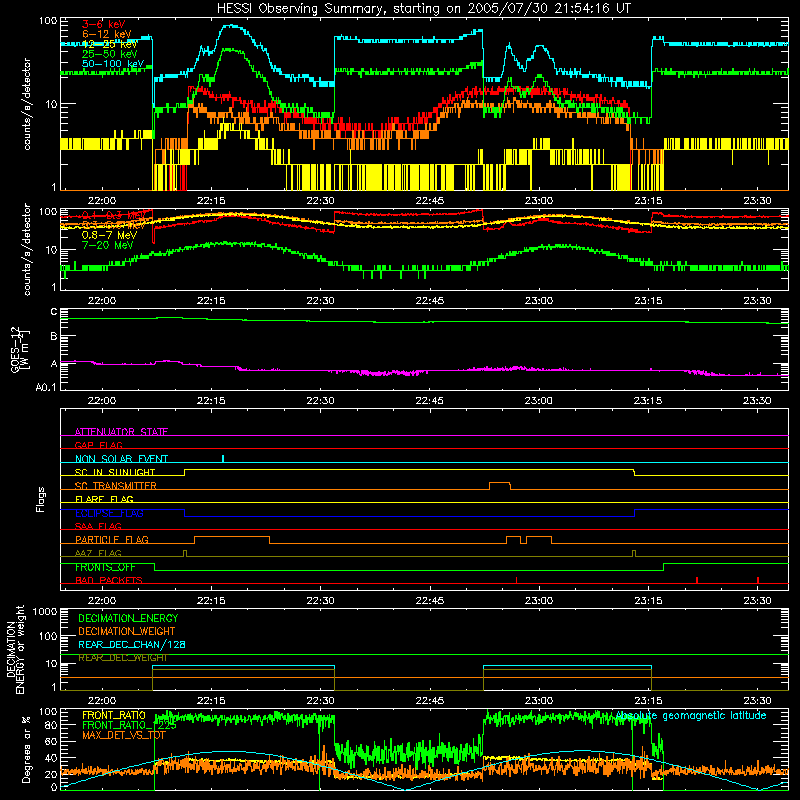The image size is (800, 800).
Task: Select the ATTENUATOR_STATE flag label
Action: [121, 432]
